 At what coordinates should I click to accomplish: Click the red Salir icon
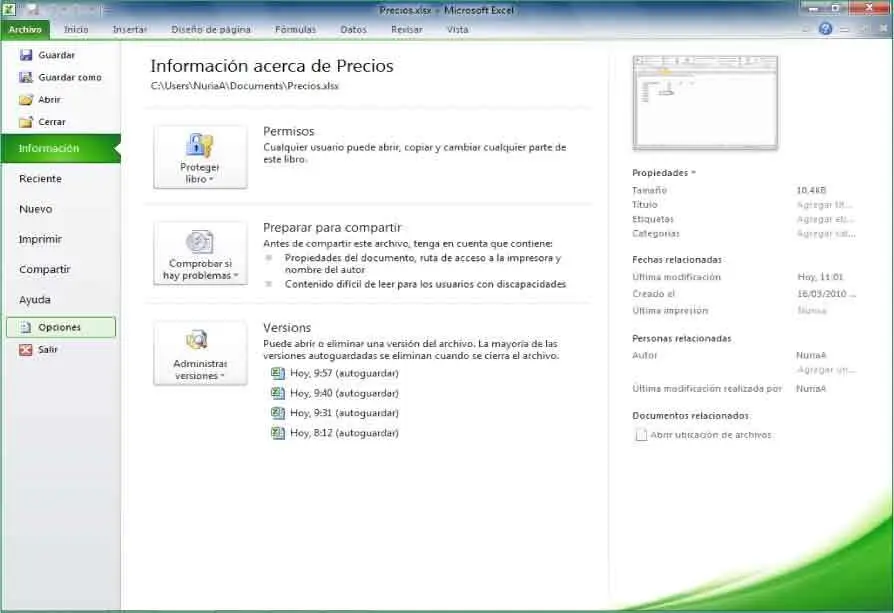pos(26,350)
